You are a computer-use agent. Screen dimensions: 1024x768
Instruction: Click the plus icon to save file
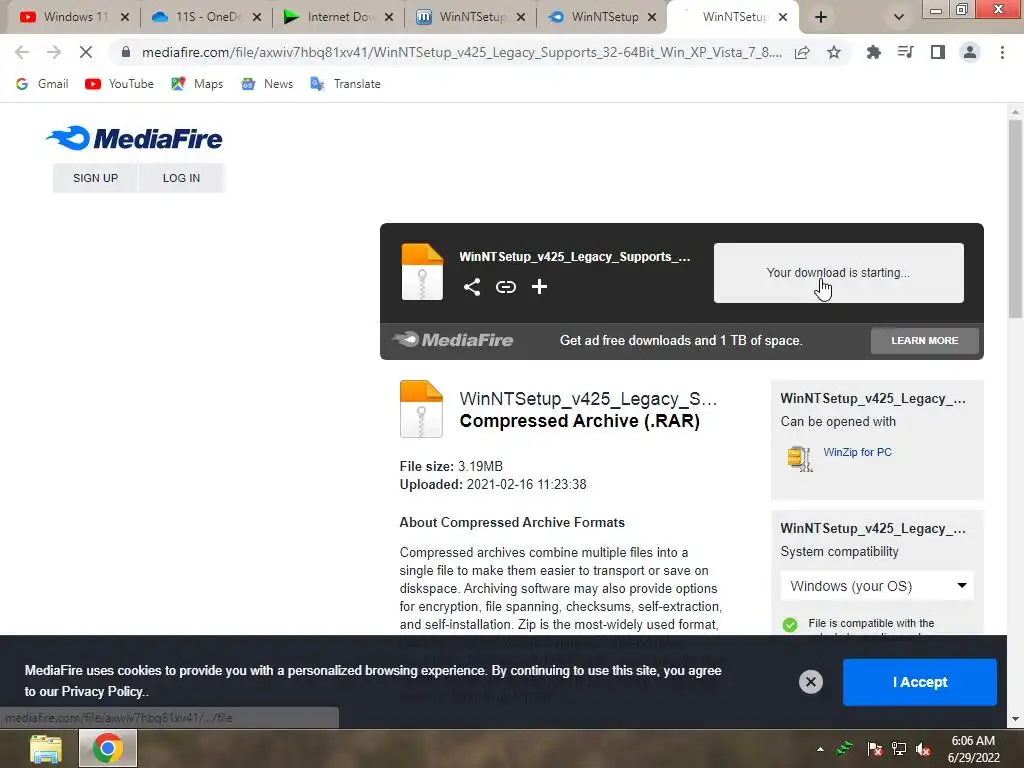[x=539, y=287]
